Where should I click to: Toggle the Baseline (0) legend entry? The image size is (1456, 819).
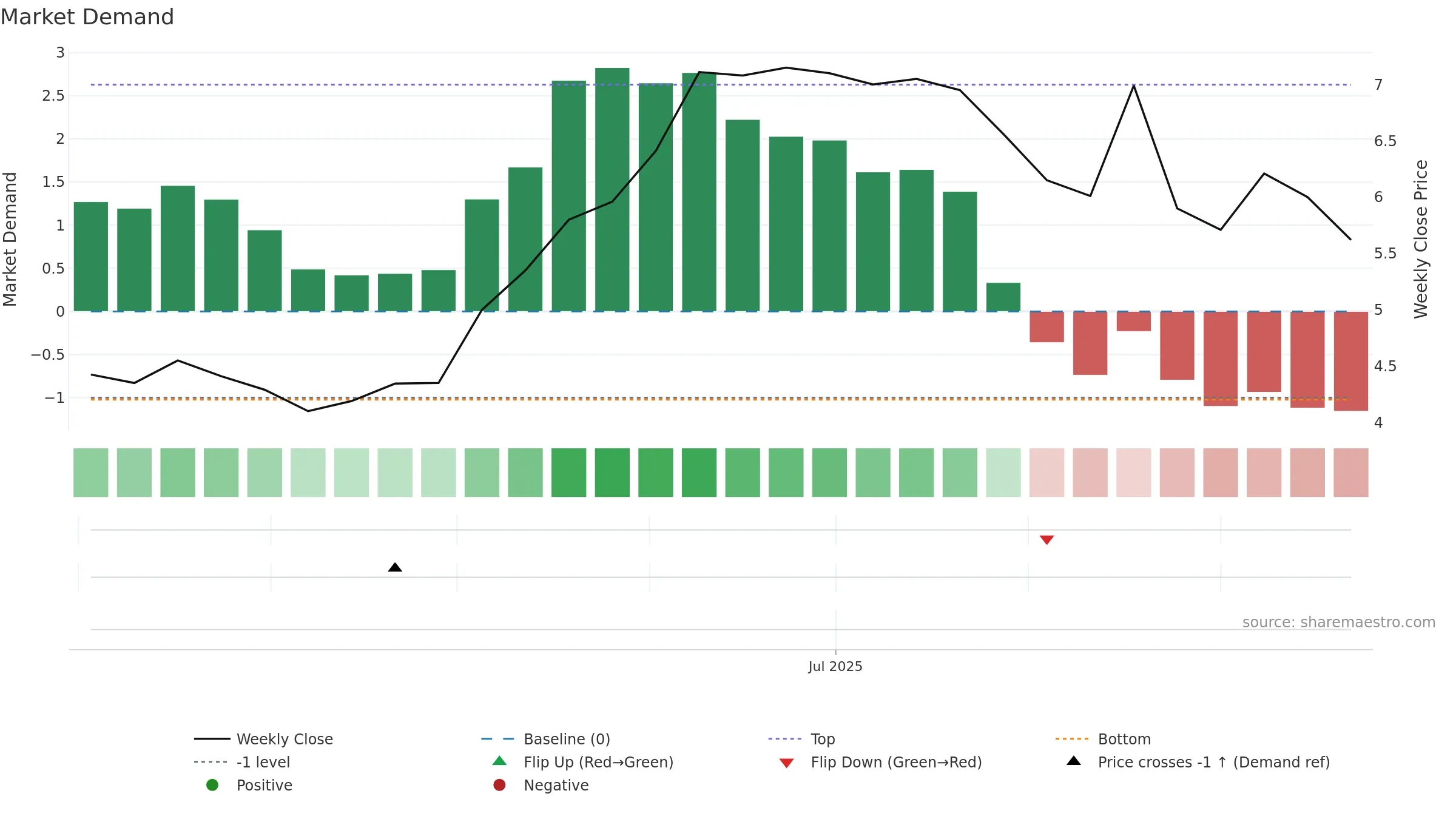545,739
